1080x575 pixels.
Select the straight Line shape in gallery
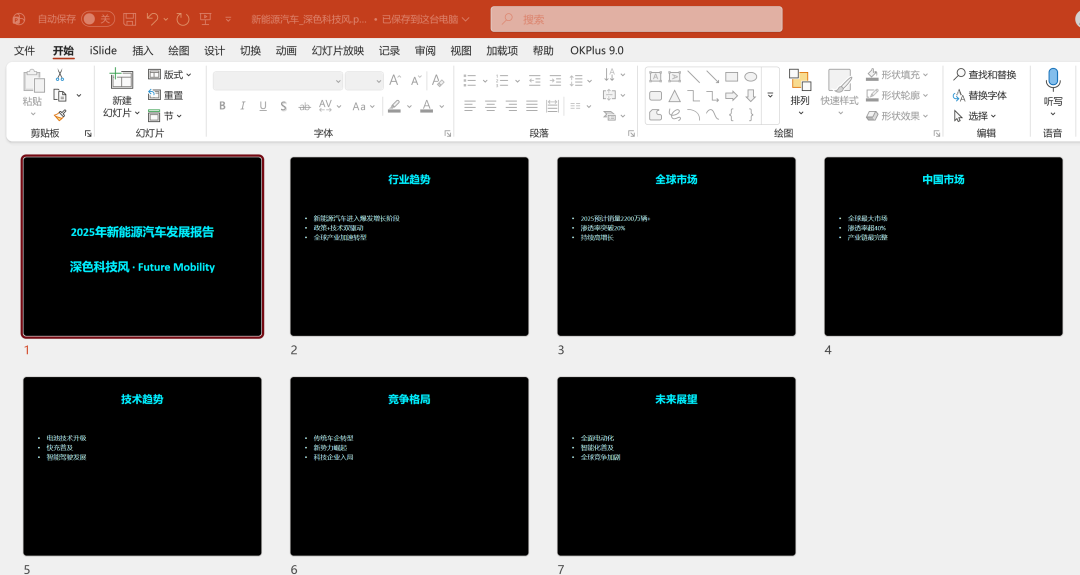[x=694, y=76]
